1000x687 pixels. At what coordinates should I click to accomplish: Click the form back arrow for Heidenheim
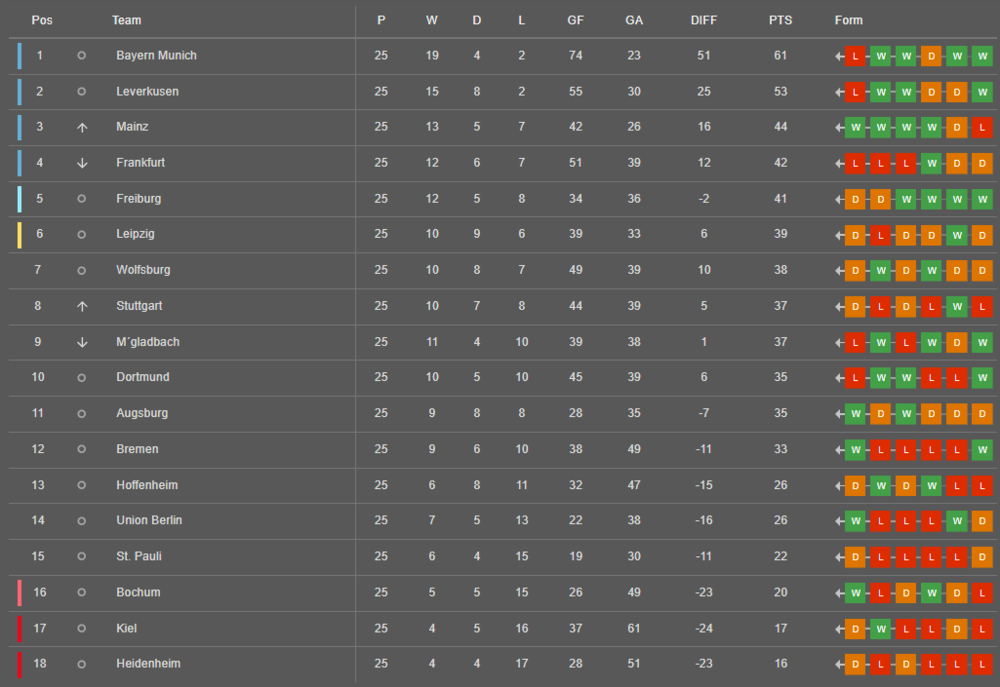tap(840, 664)
